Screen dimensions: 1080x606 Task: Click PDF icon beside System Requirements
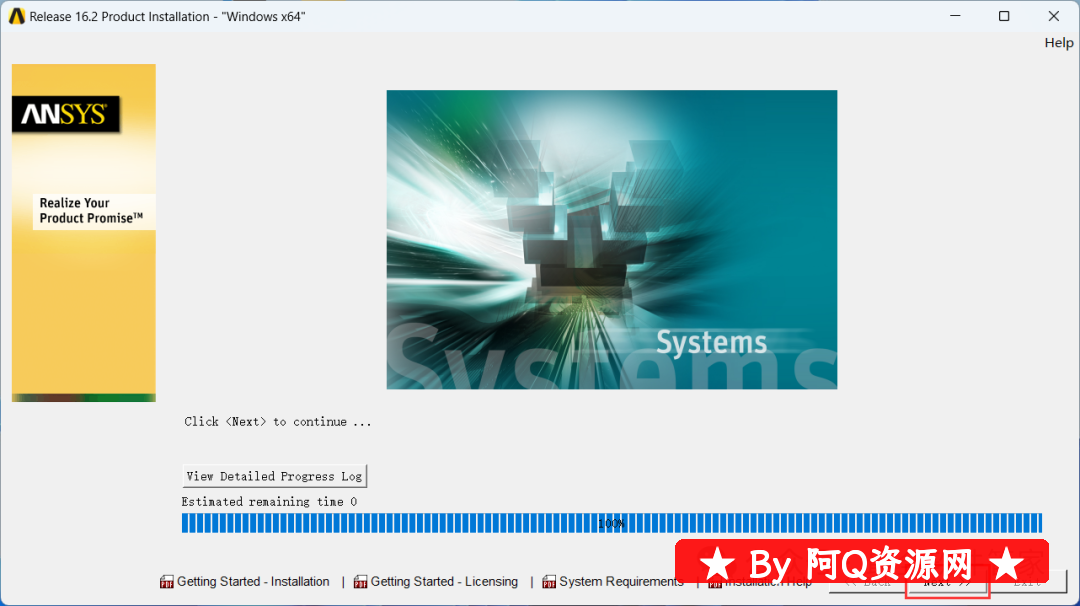549,582
